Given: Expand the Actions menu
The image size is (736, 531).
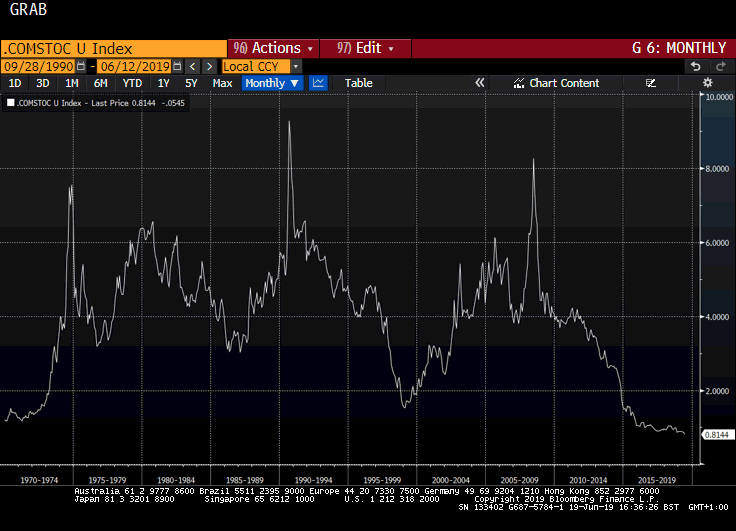Looking at the screenshot, I should click(x=274, y=48).
